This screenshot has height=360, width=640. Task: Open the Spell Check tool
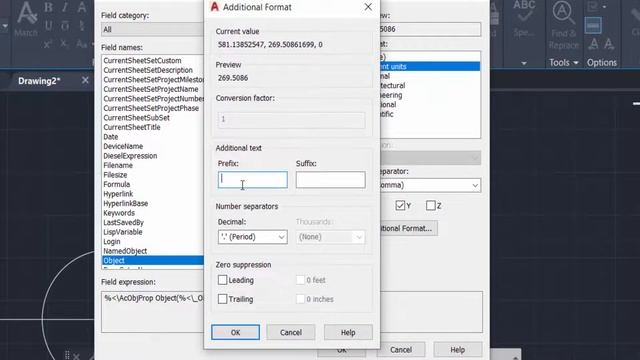[524, 18]
